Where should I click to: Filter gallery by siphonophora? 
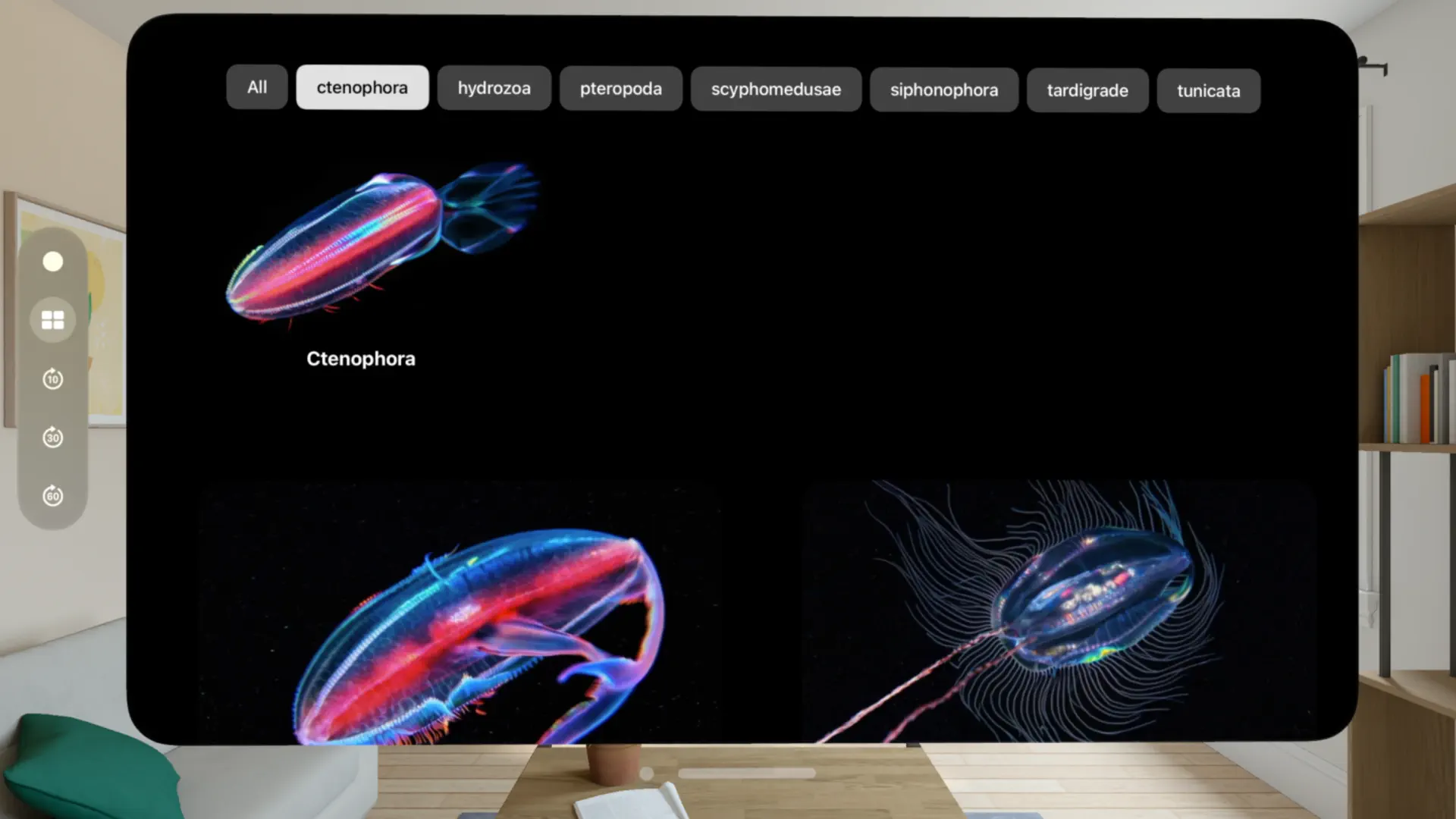[x=943, y=90]
